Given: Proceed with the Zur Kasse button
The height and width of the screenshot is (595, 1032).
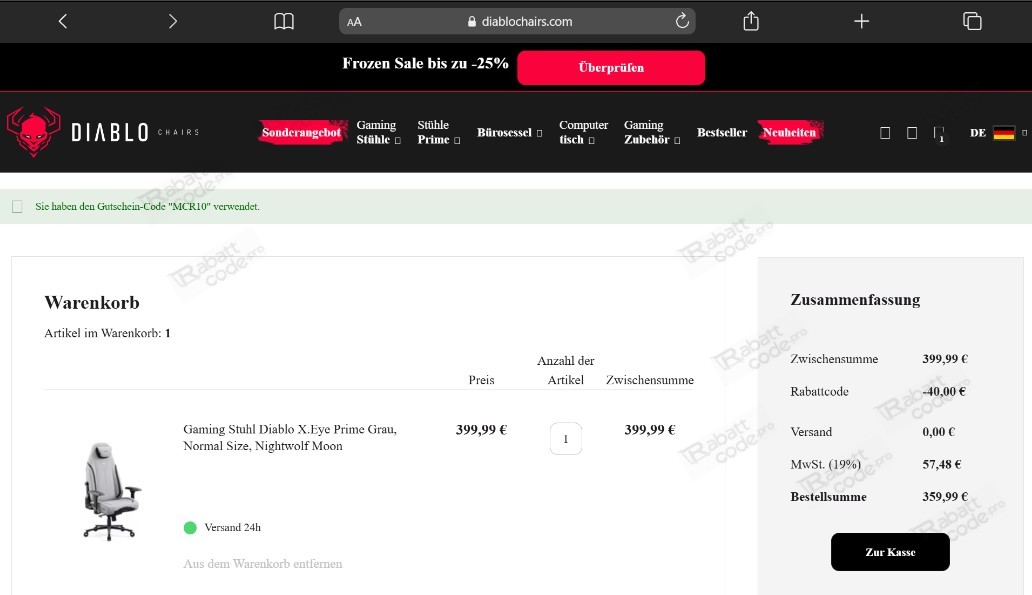Looking at the screenshot, I should pos(889,552).
